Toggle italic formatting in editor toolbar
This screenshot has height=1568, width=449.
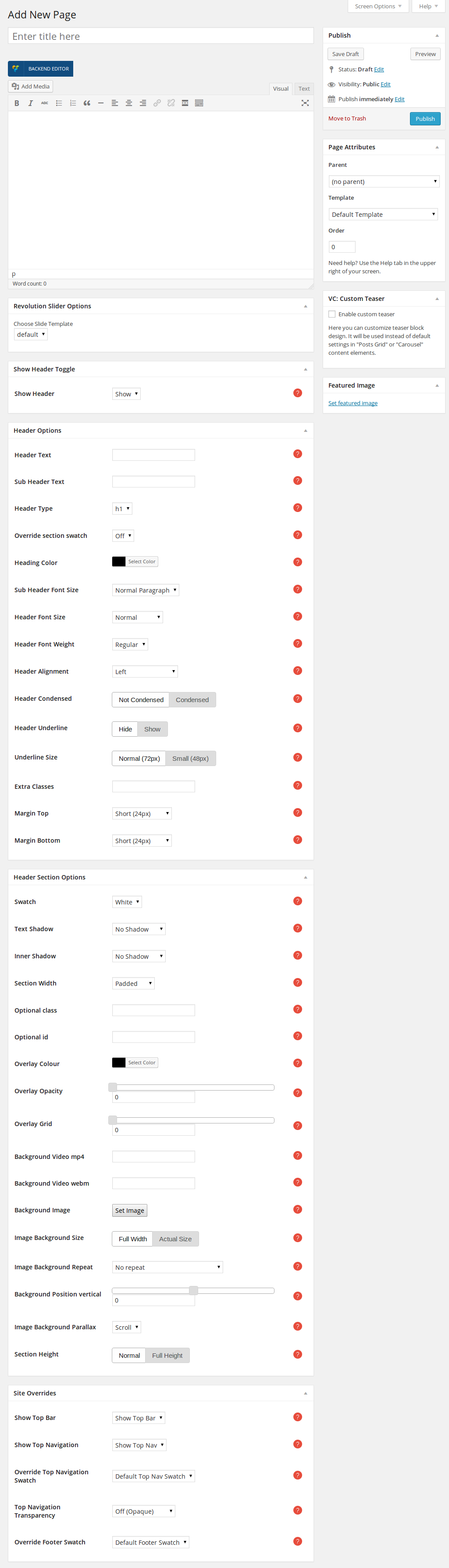(x=30, y=103)
